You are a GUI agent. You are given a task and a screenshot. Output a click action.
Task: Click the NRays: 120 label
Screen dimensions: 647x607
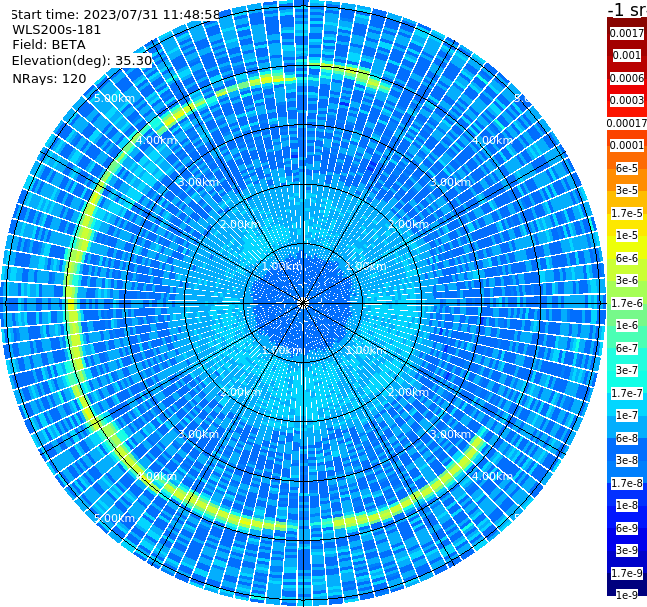click(x=49, y=78)
